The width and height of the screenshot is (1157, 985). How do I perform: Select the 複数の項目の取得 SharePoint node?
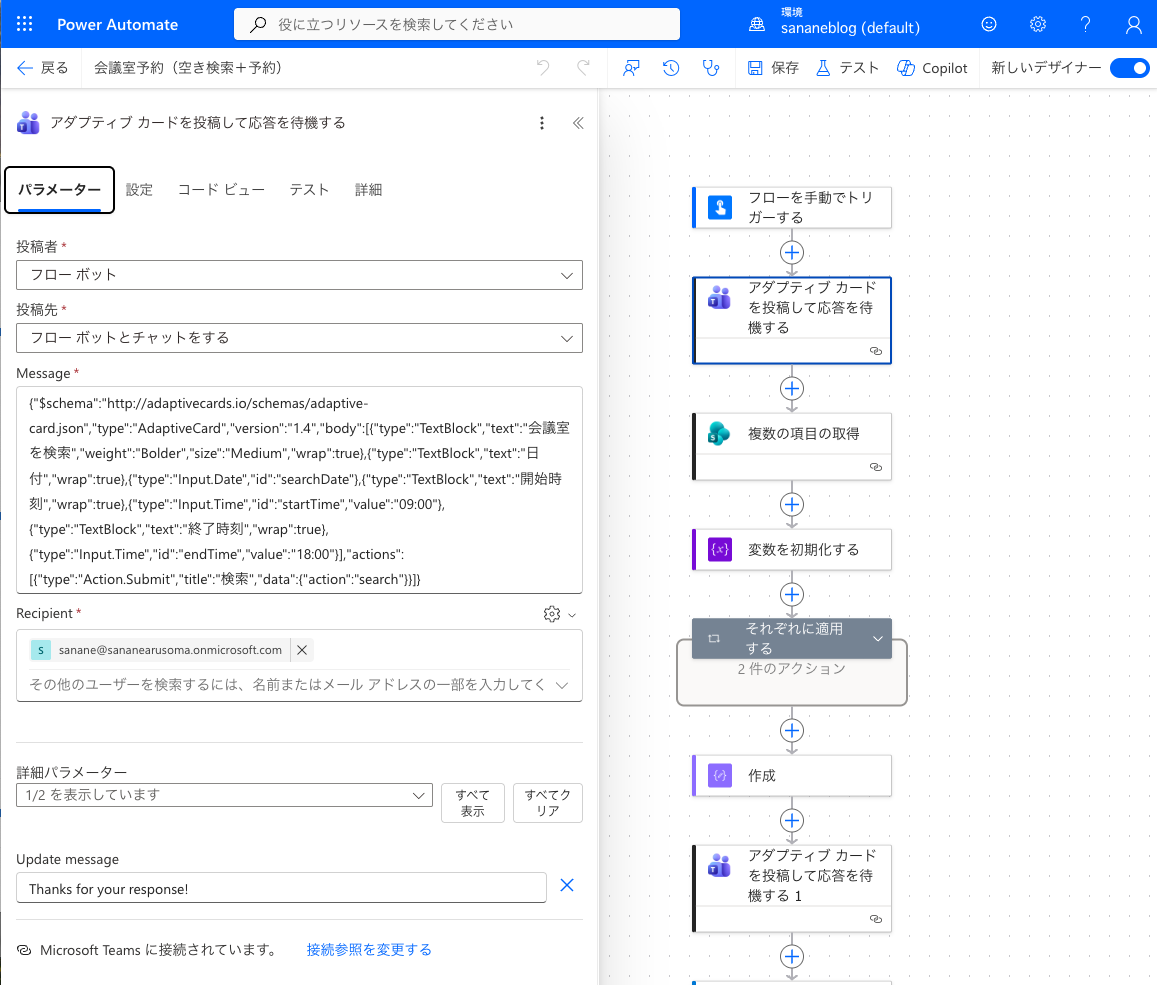(x=792, y=446)
